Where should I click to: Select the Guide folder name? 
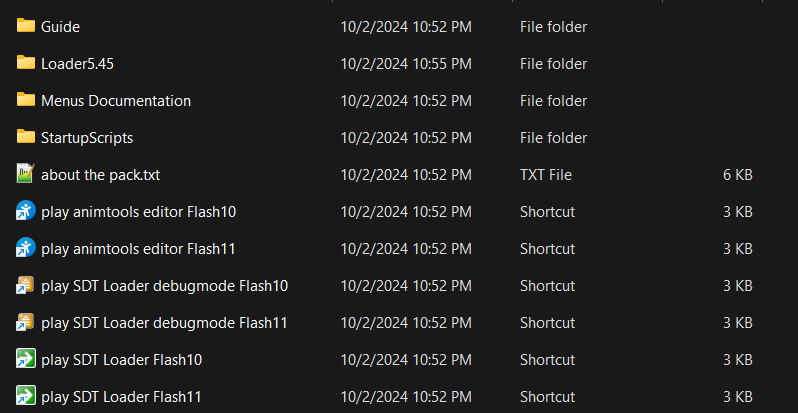coord(60,27)
